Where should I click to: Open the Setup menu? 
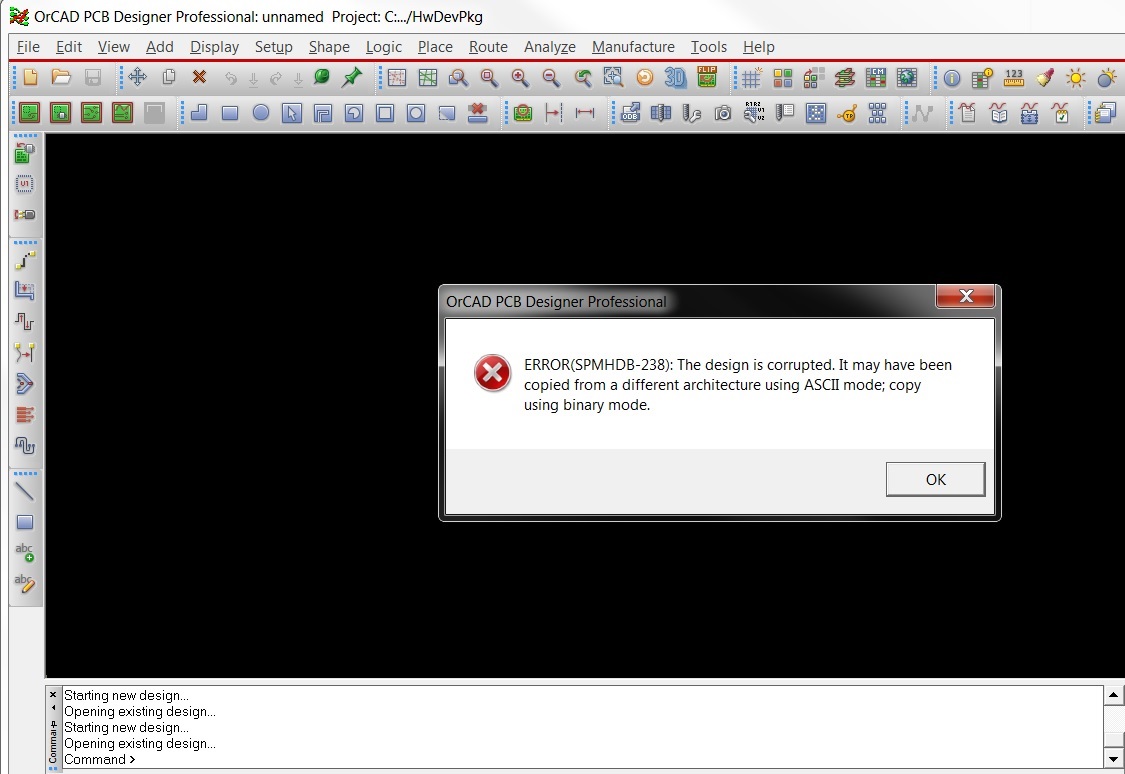(x=273, y=47)
